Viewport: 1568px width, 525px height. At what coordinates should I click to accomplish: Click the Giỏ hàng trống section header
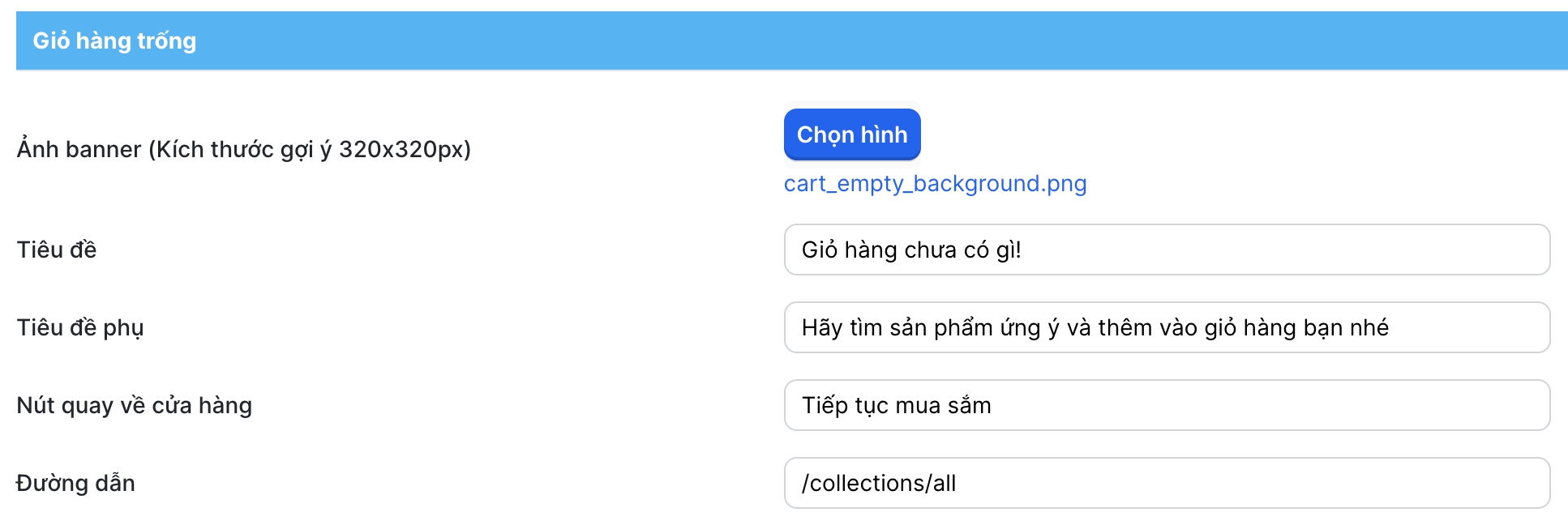point(114,41)
